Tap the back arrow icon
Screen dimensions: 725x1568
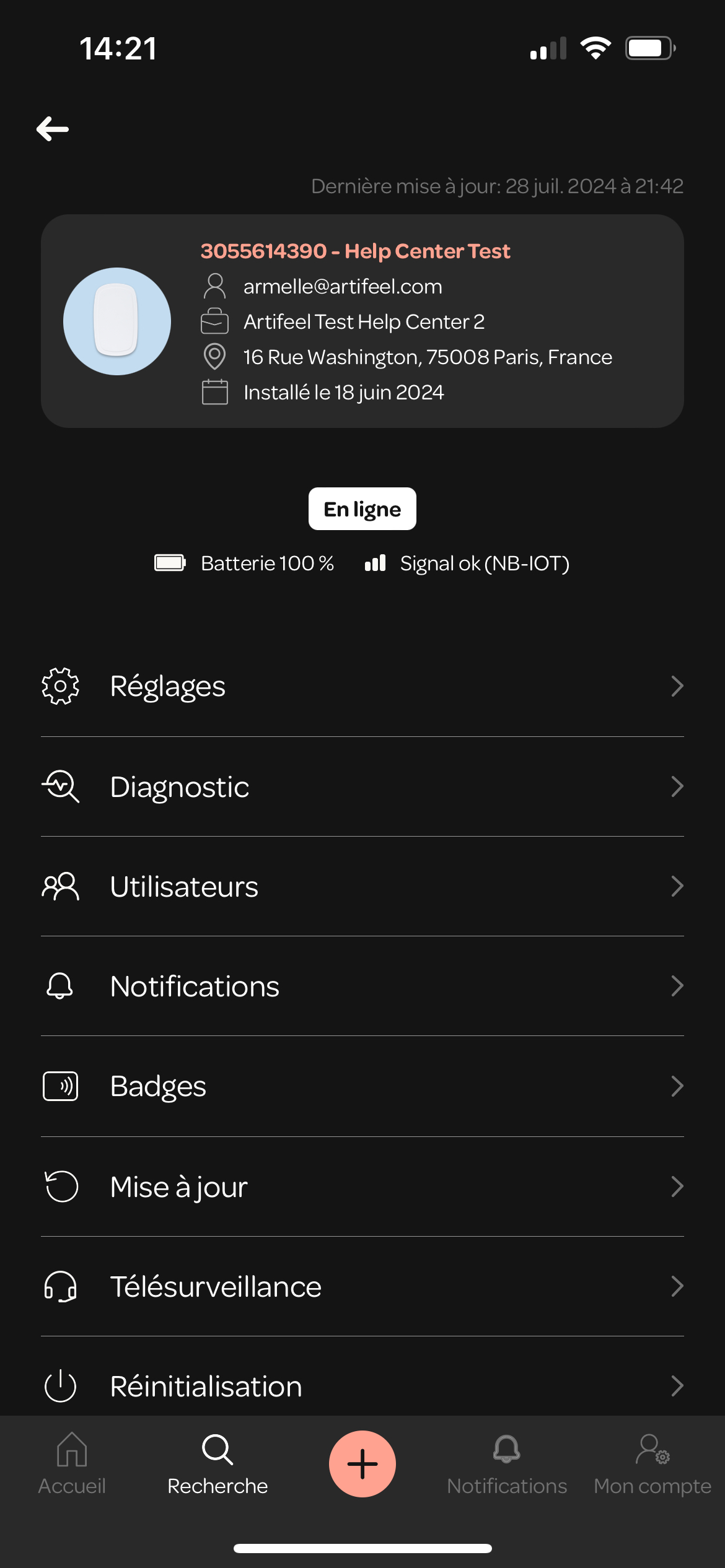[53, 129]
